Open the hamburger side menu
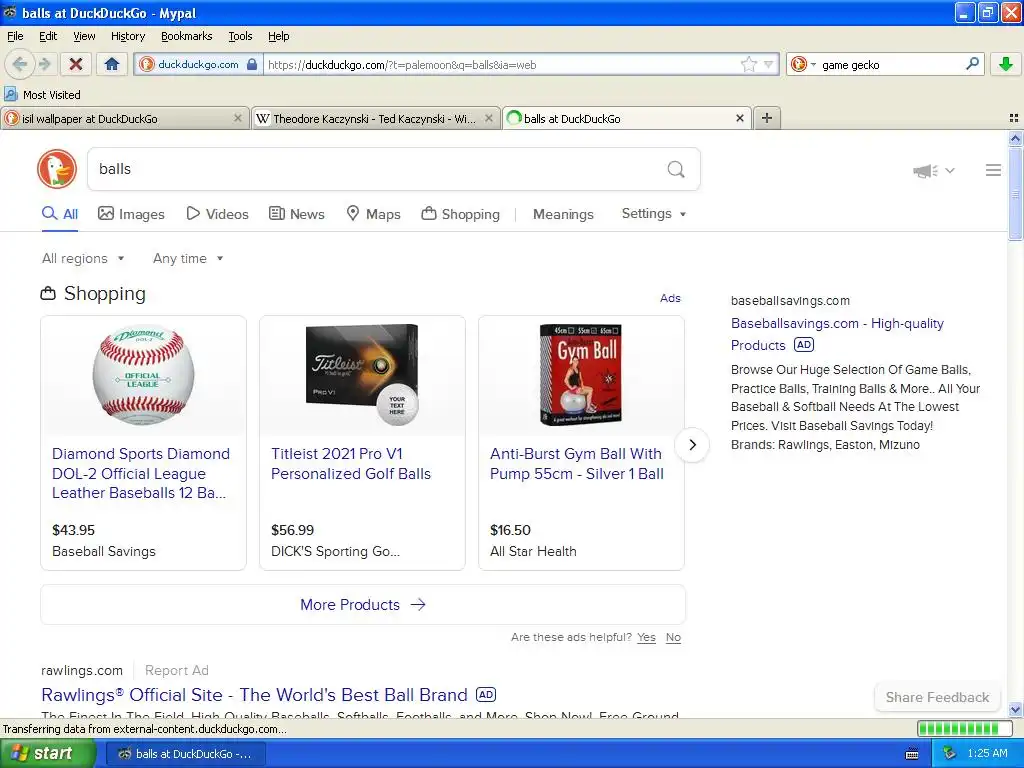1024x768 pixels. point(993,170)
